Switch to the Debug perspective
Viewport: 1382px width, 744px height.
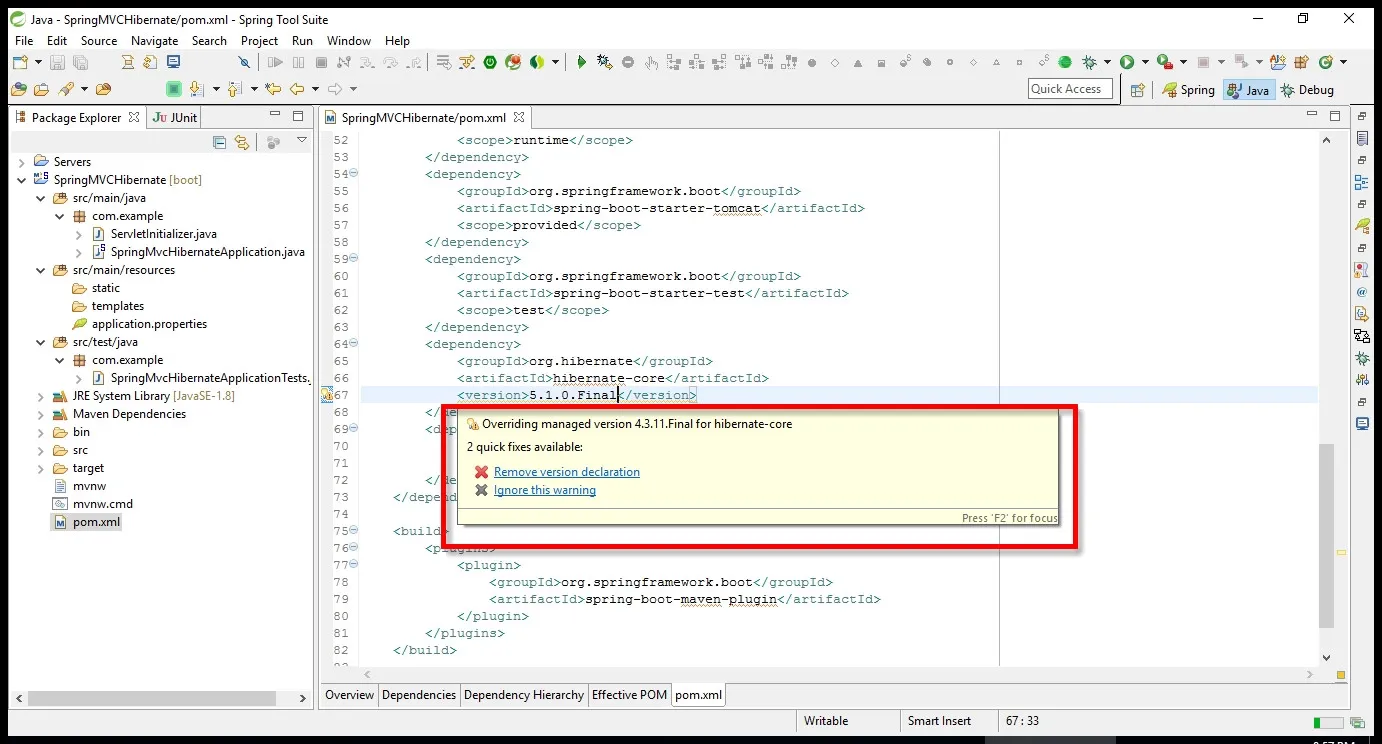1307,90
